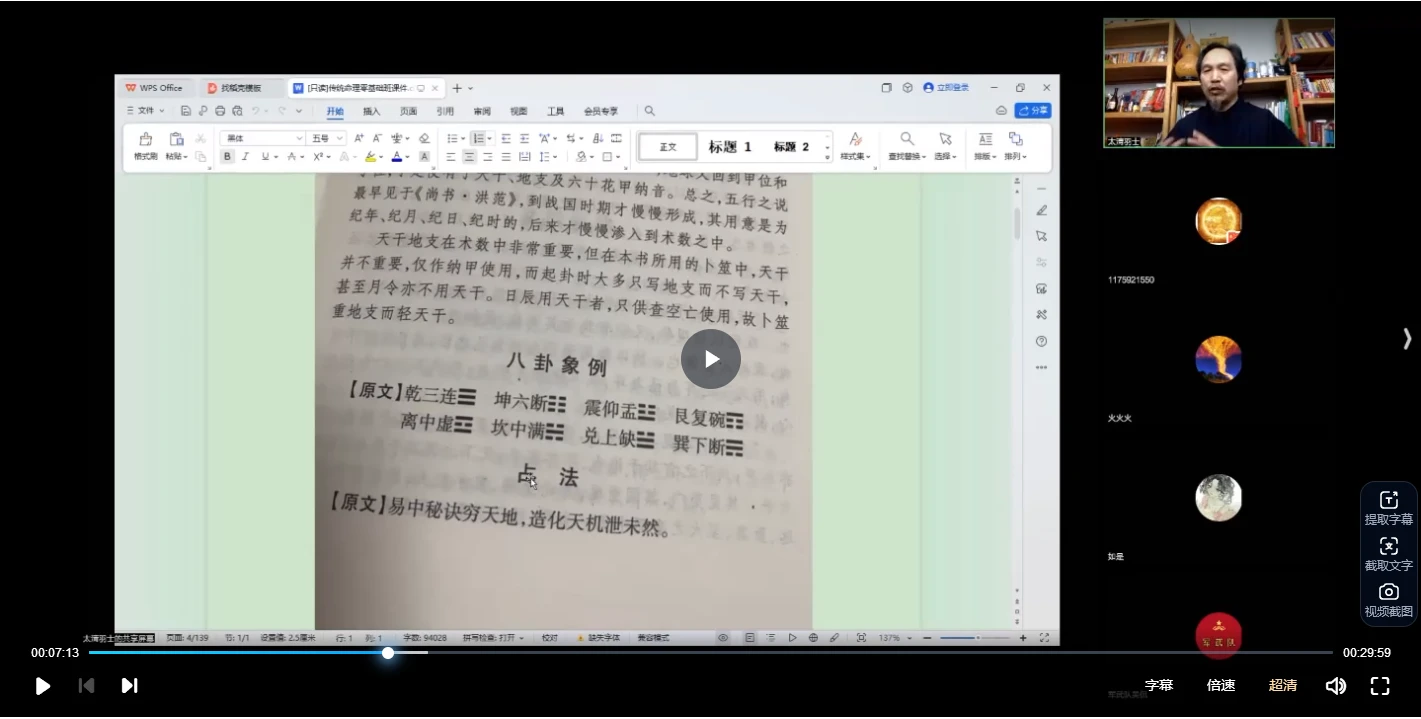
Task: Click the 样式集 style set icon
Action: 855,146
